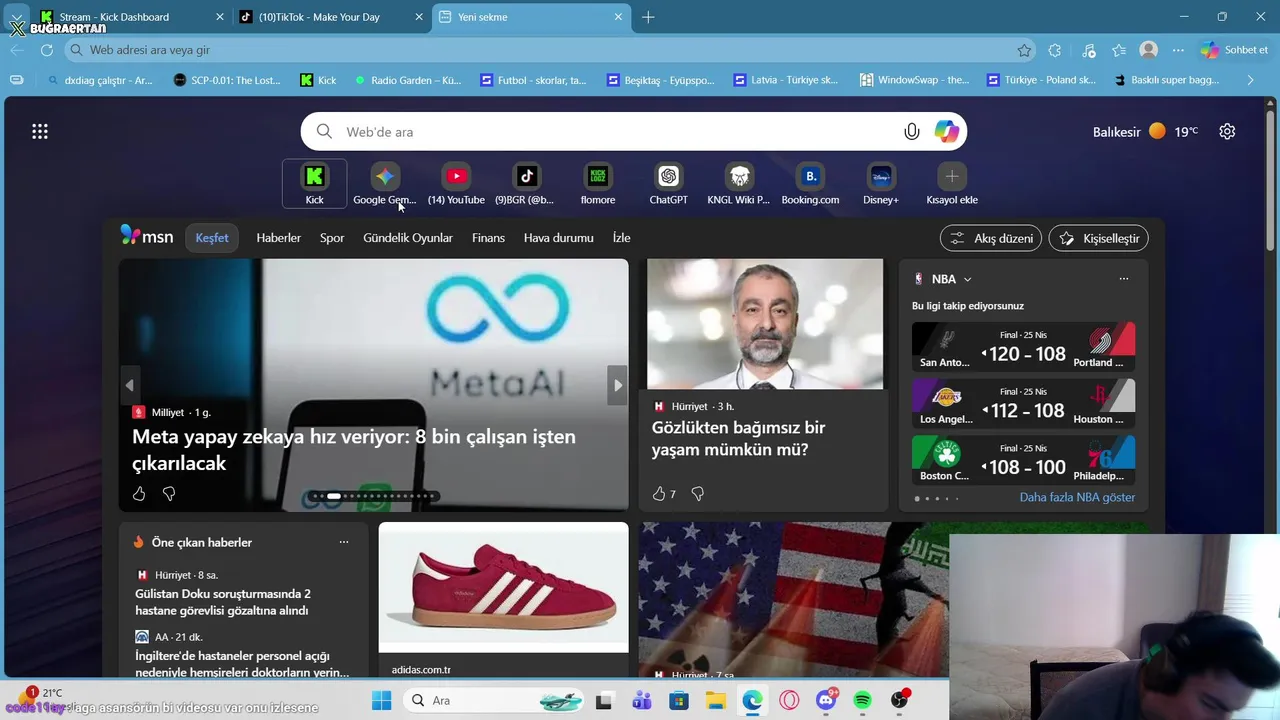Viewport: 1280px width, 720px height.
Task: Open the Radio Garden bookmark
Action: [x=408, y=80]
